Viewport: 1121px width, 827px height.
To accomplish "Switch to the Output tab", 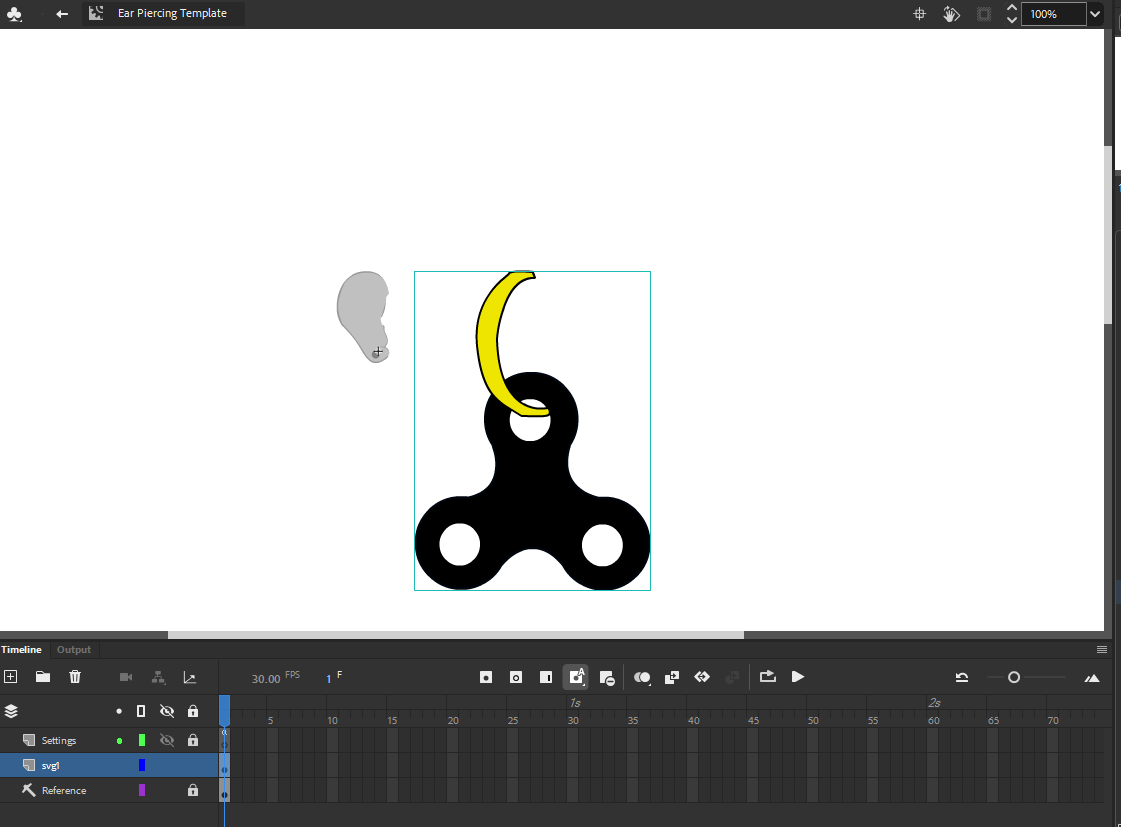I will click(74, 650).
